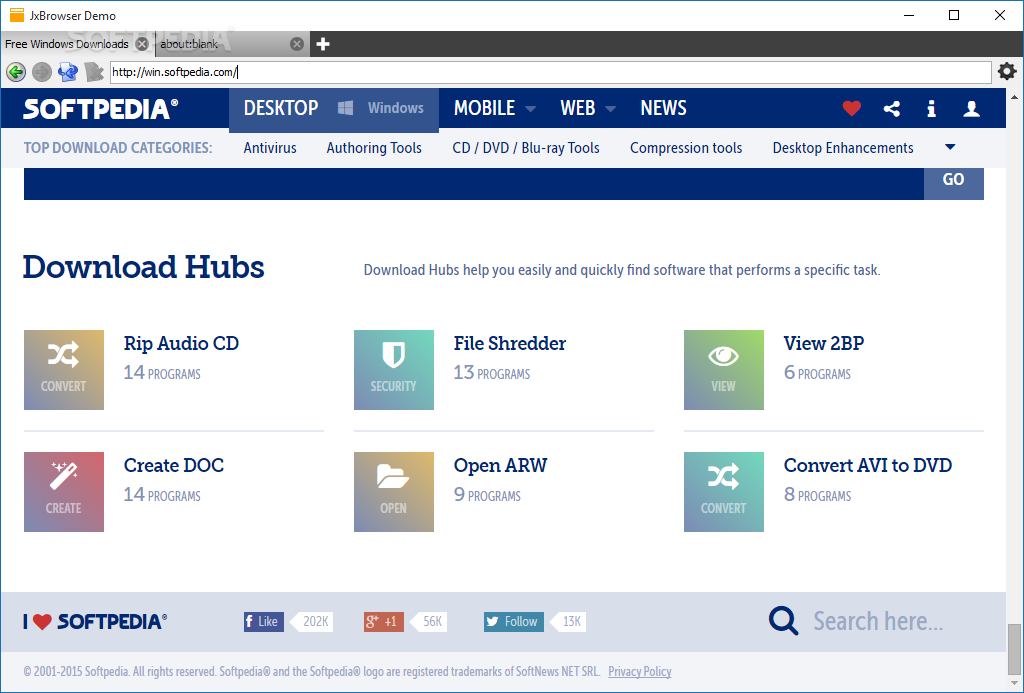1024x693 pixels.
Task: Click the Create DOC wand tile
Action: (x=64, y=492)
